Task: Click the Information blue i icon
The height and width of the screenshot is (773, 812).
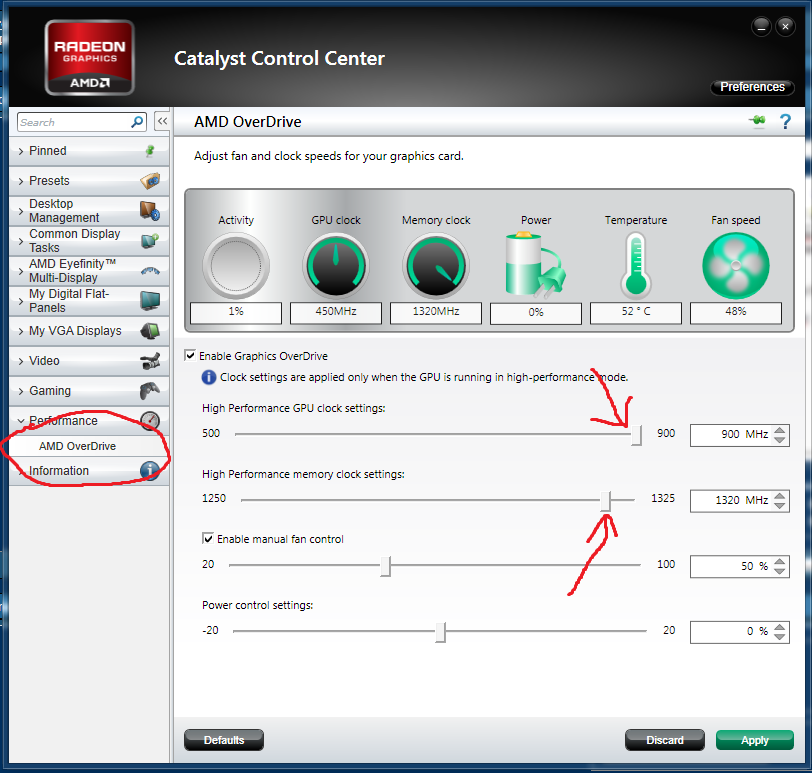Action: (x=150, y=471)
